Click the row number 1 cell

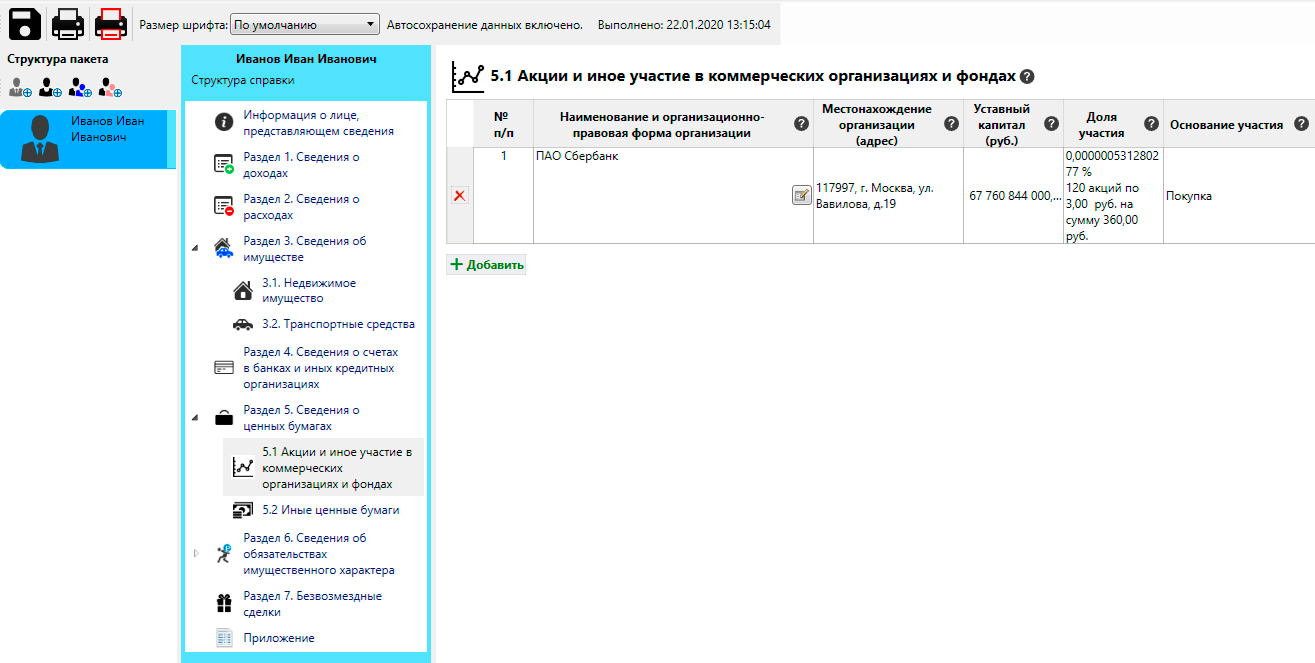(504, 196)
